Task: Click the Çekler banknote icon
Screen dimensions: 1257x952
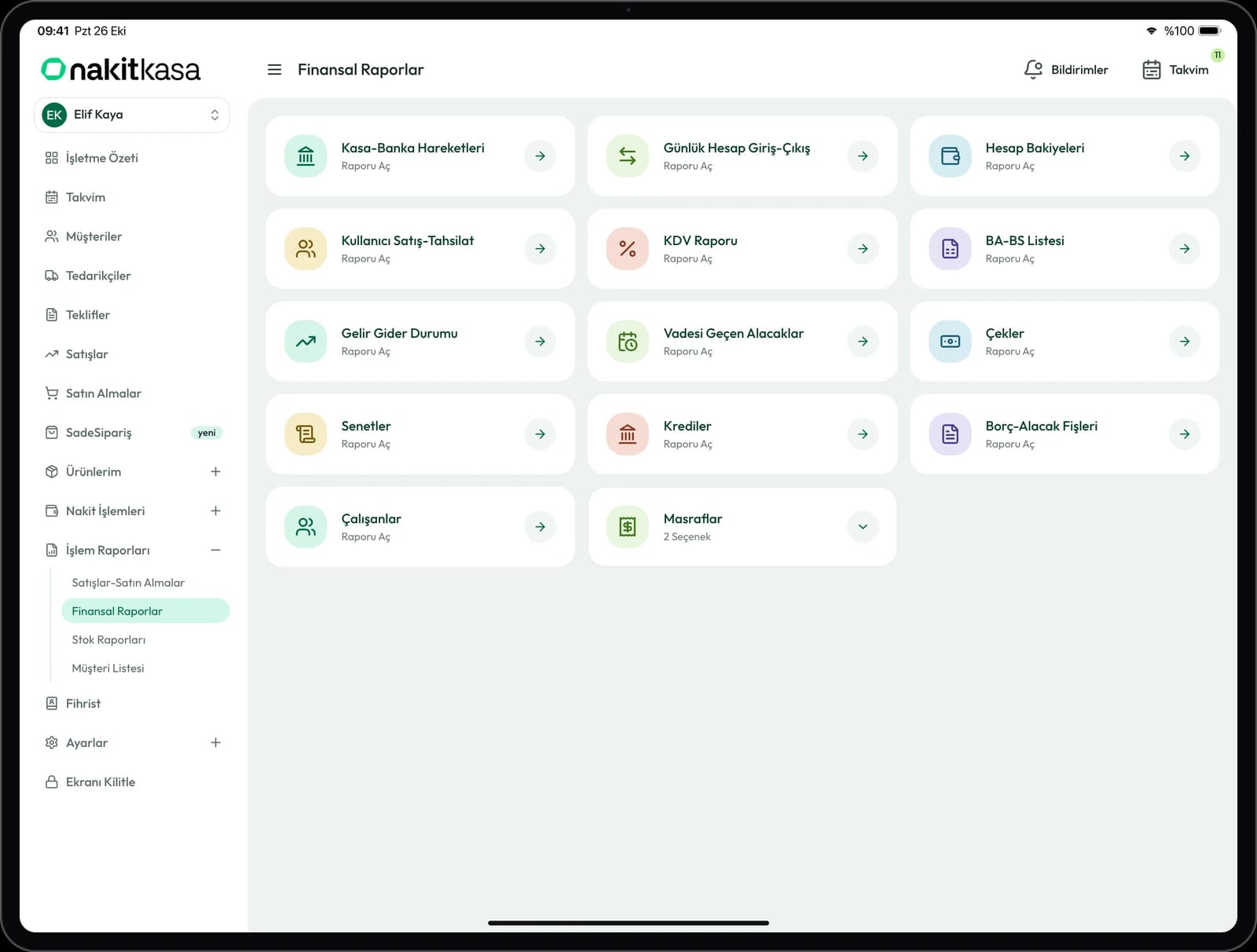Action: point(950,342)
